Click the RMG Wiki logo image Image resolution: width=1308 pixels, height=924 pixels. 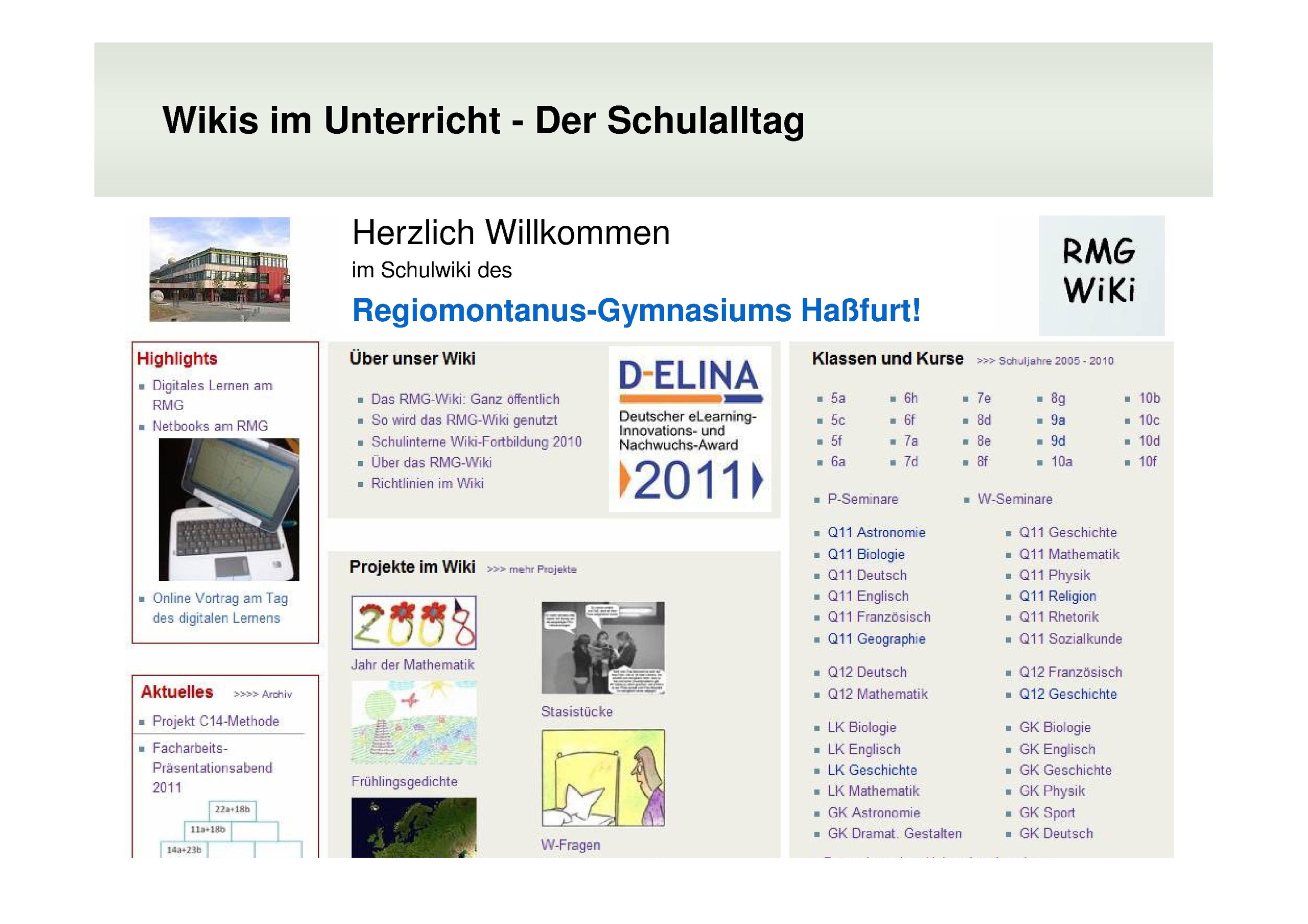1101,275
